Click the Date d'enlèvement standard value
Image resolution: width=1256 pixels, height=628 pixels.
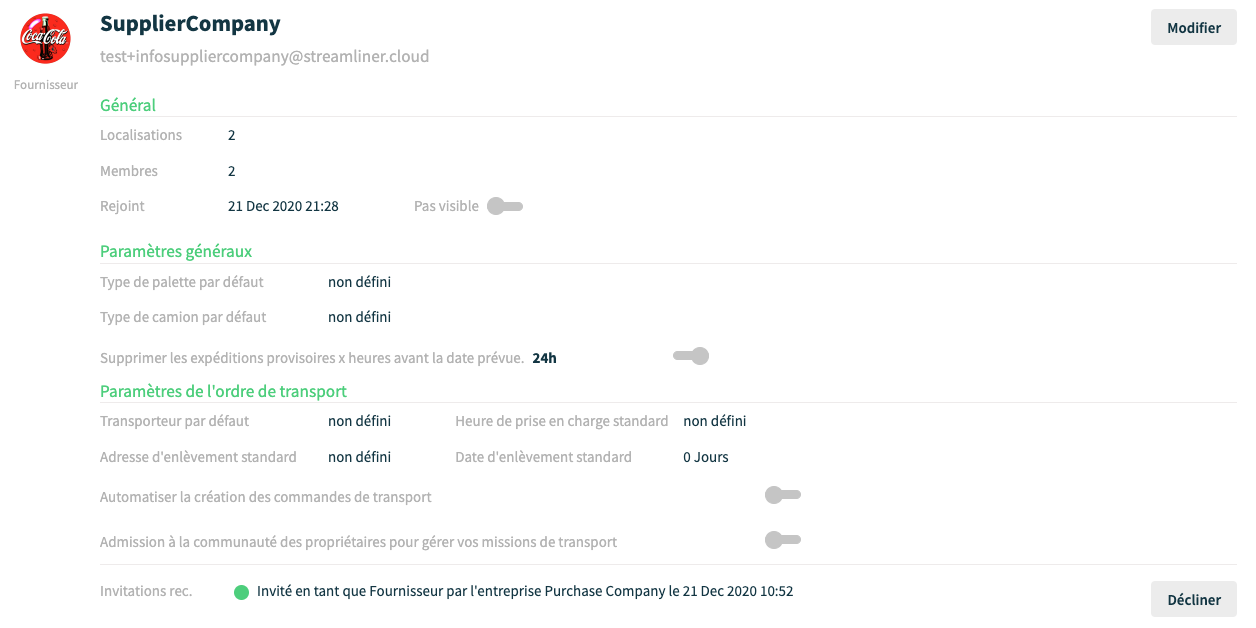[x=706, y=457]
